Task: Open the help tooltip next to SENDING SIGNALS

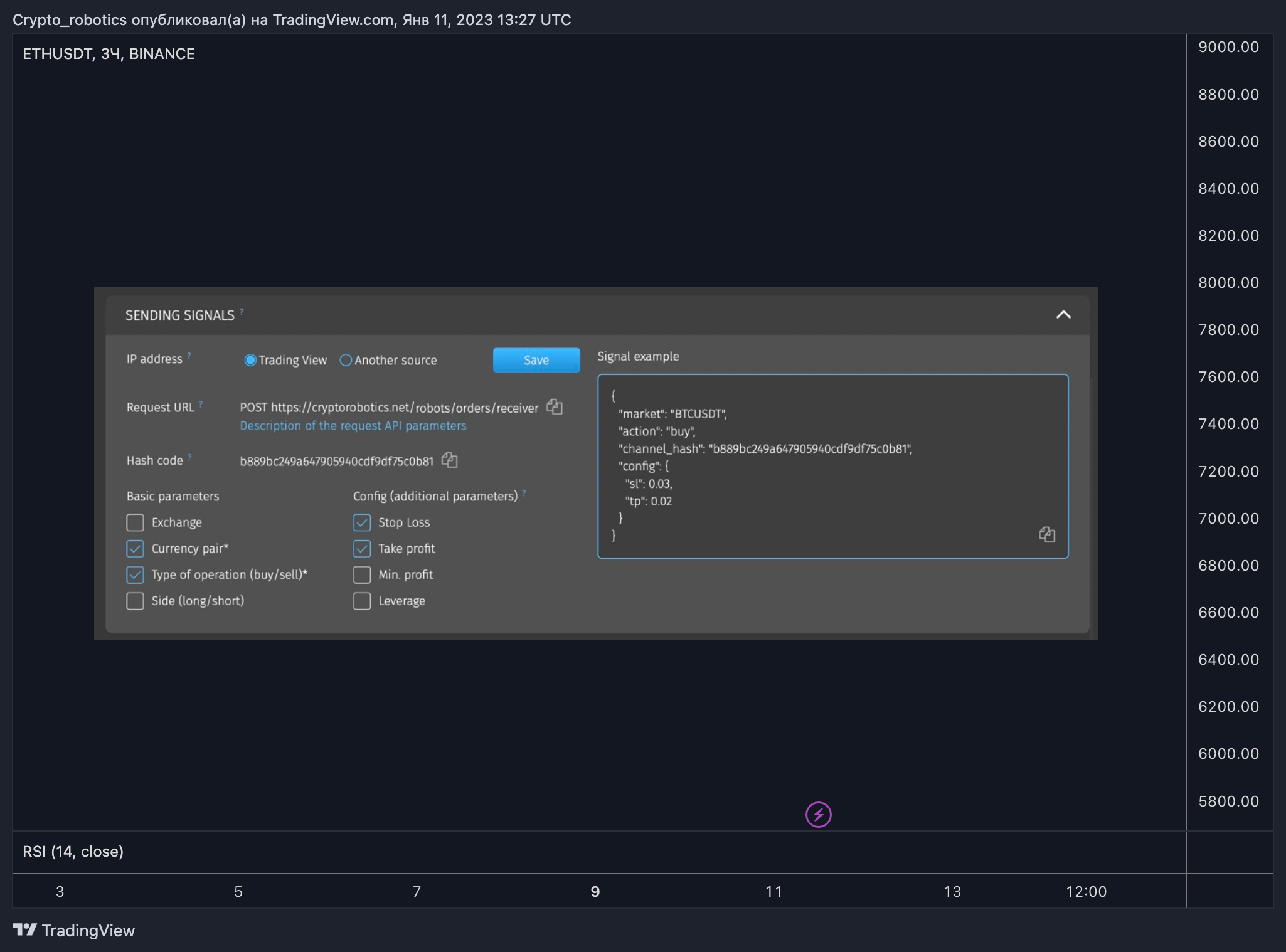Action: [242, 311]
